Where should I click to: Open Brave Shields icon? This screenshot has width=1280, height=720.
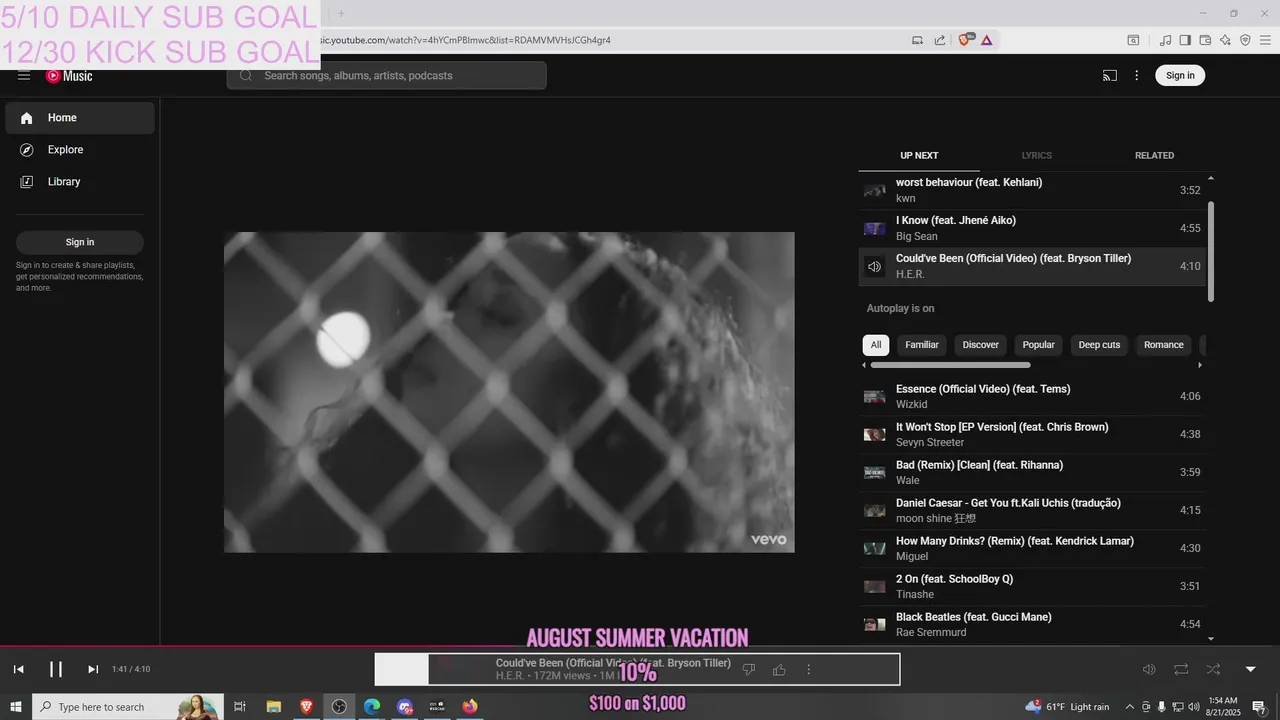click(x=965, y=40)
